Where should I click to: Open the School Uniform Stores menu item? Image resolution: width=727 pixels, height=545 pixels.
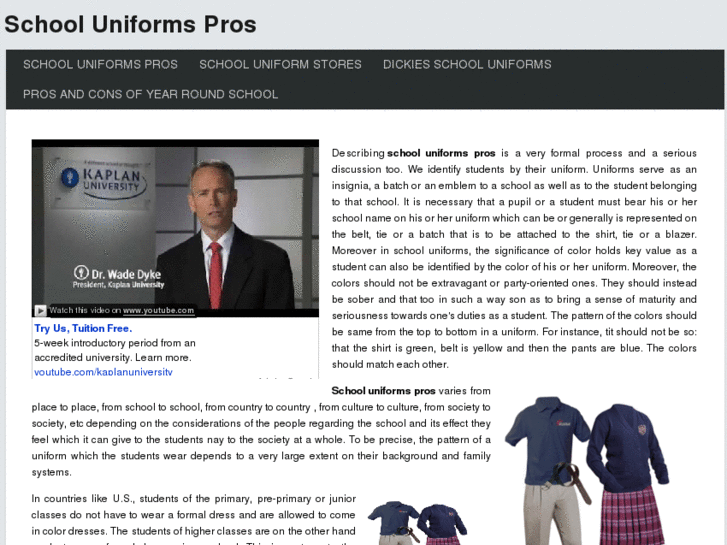(280, 64)
